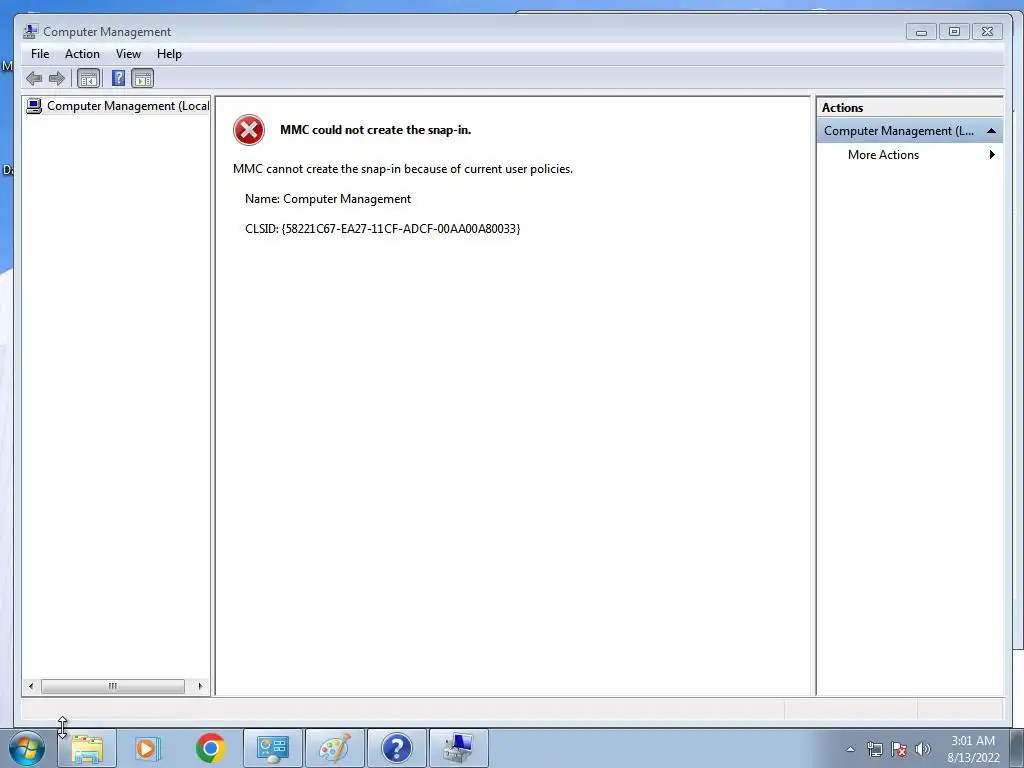Click the red error icon

[249, 130]
